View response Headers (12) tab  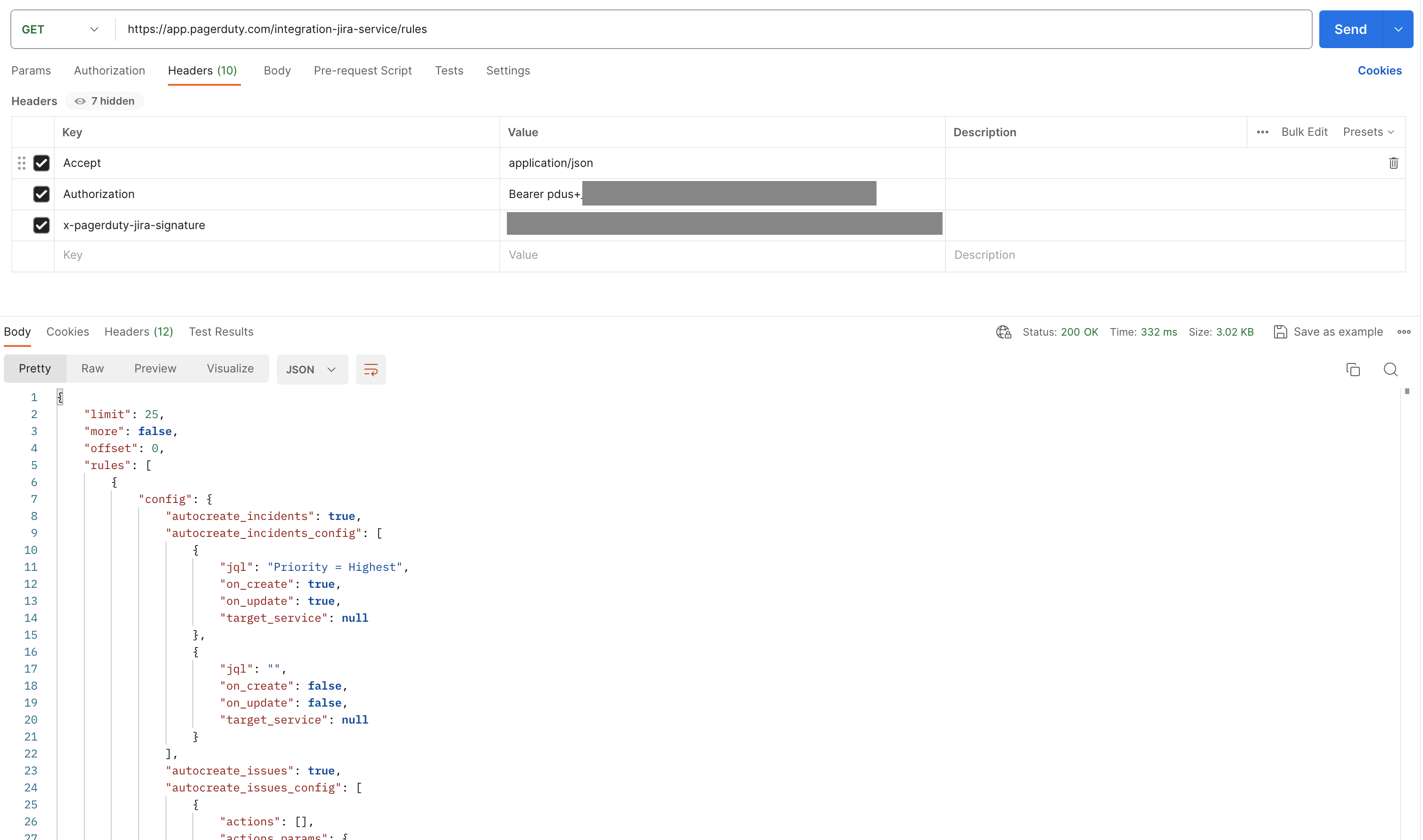(x=139, y=332)
